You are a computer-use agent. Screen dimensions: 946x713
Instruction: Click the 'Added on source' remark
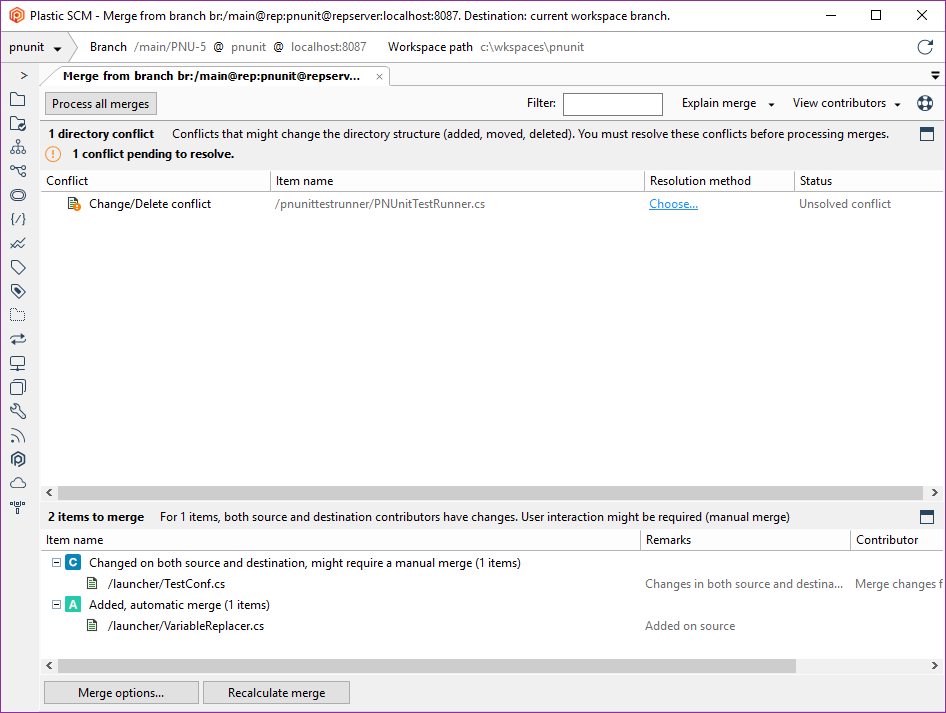(690, 626)
